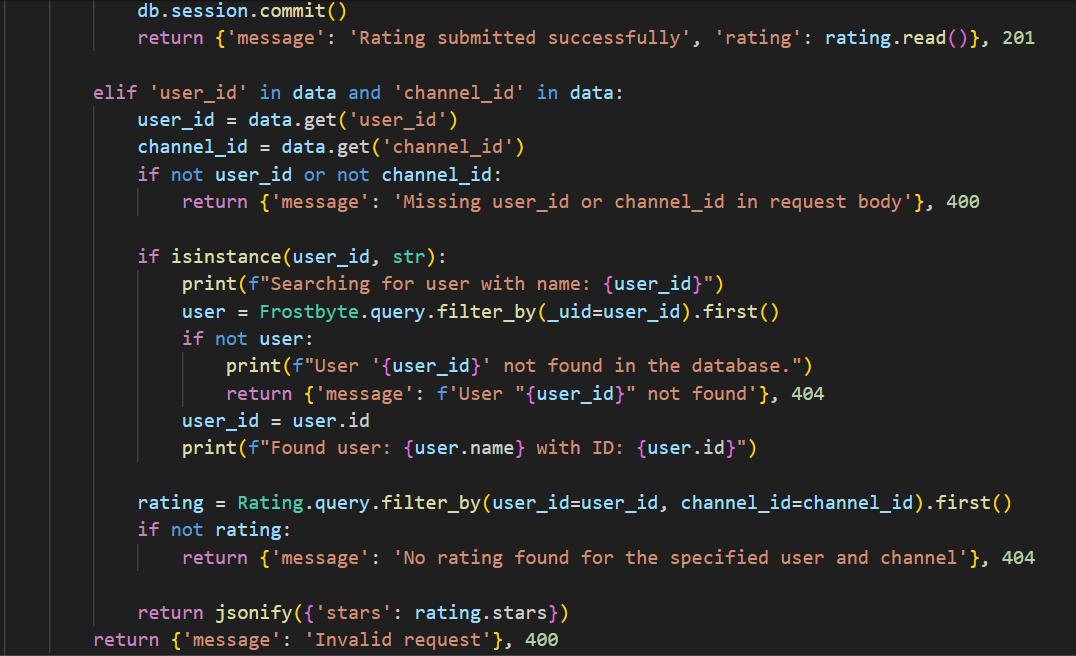Click 'Rating' class in query line

(x=270, y=503)
